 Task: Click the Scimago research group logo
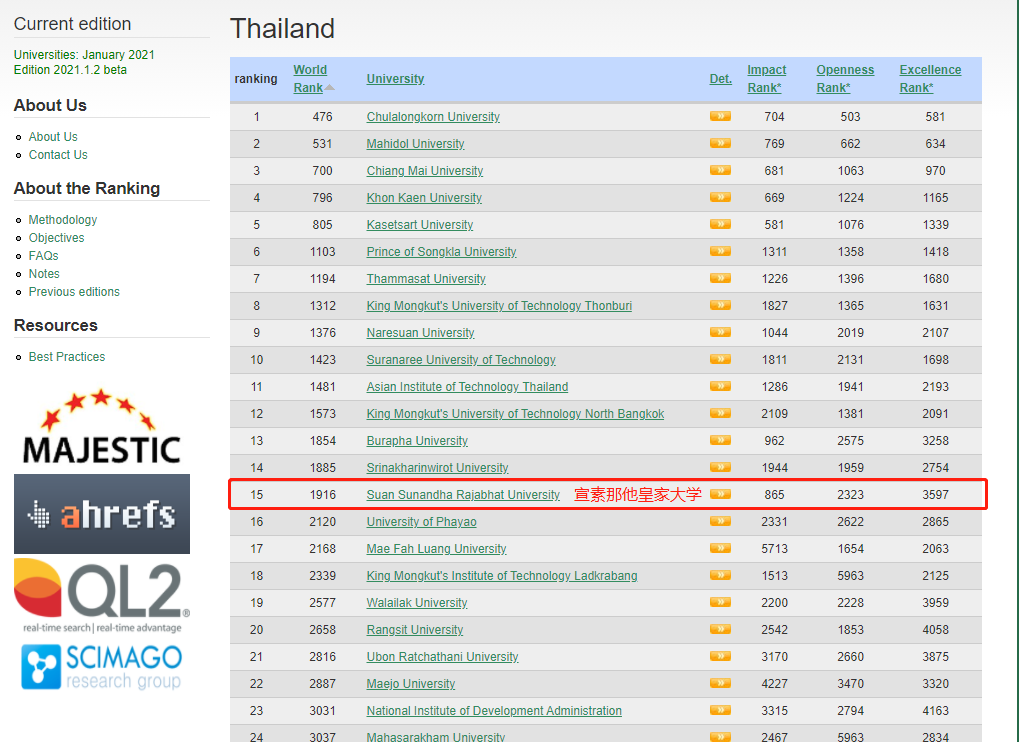coord(101,667)
